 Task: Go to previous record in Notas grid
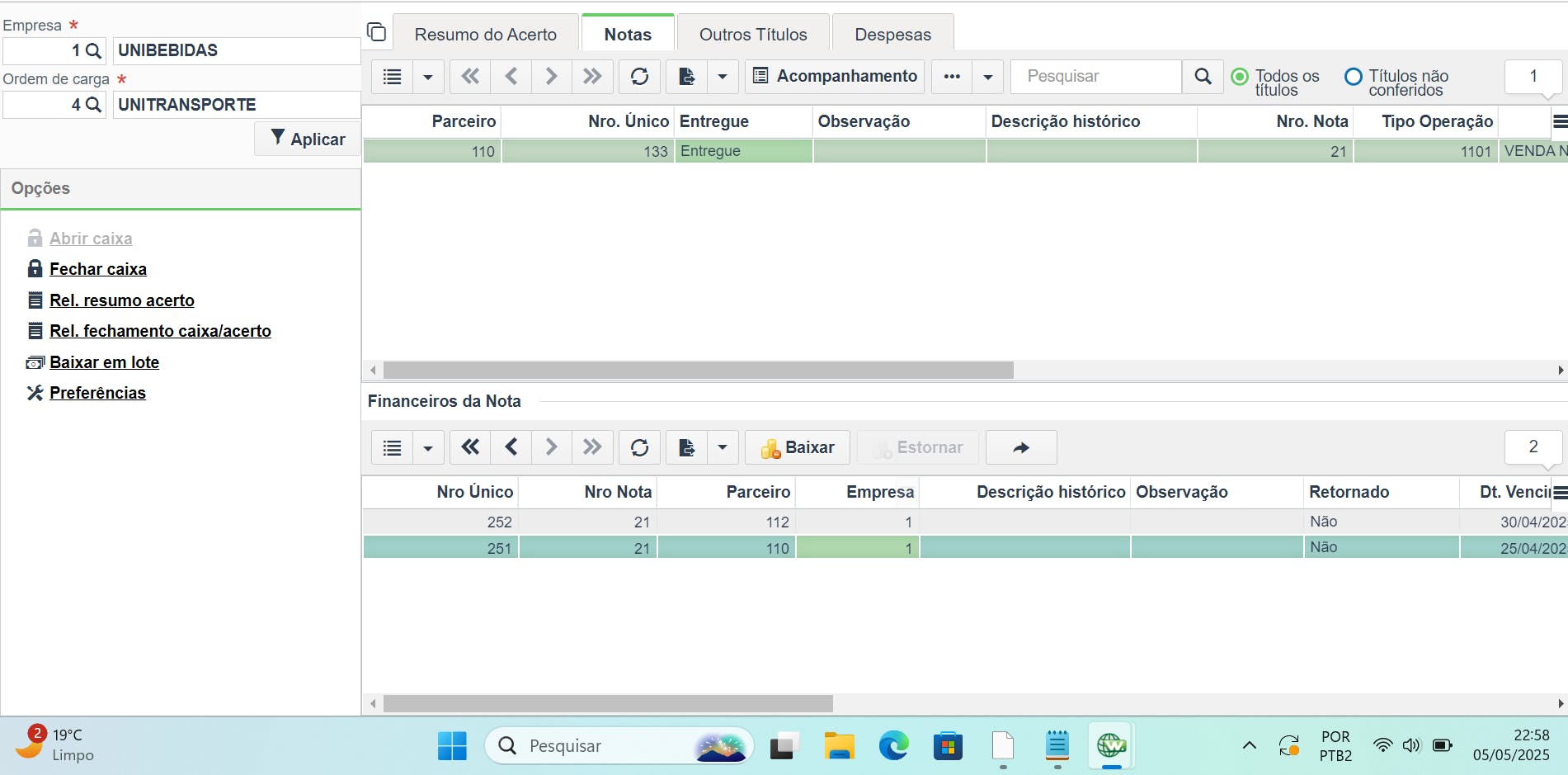pos(511,77)
